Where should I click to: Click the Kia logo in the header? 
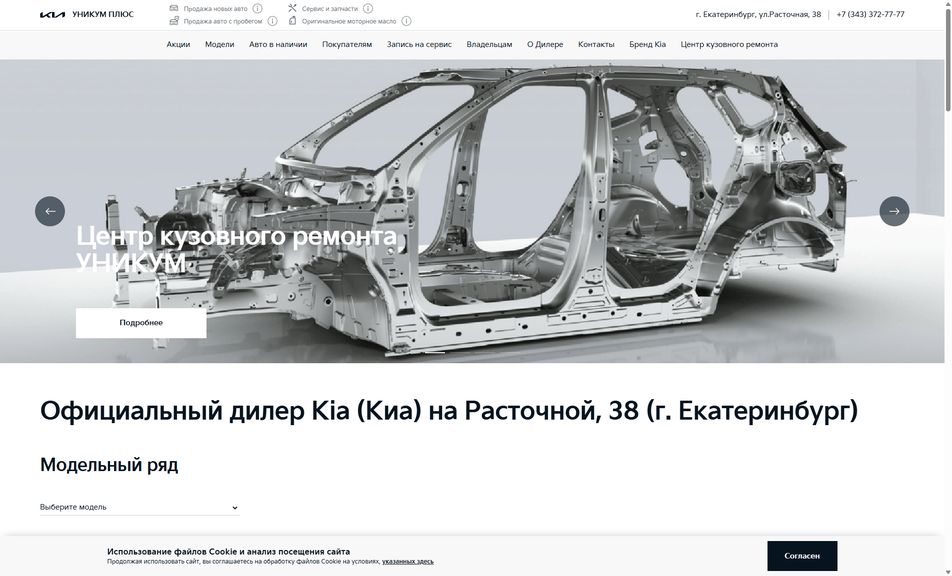(52, 15)
